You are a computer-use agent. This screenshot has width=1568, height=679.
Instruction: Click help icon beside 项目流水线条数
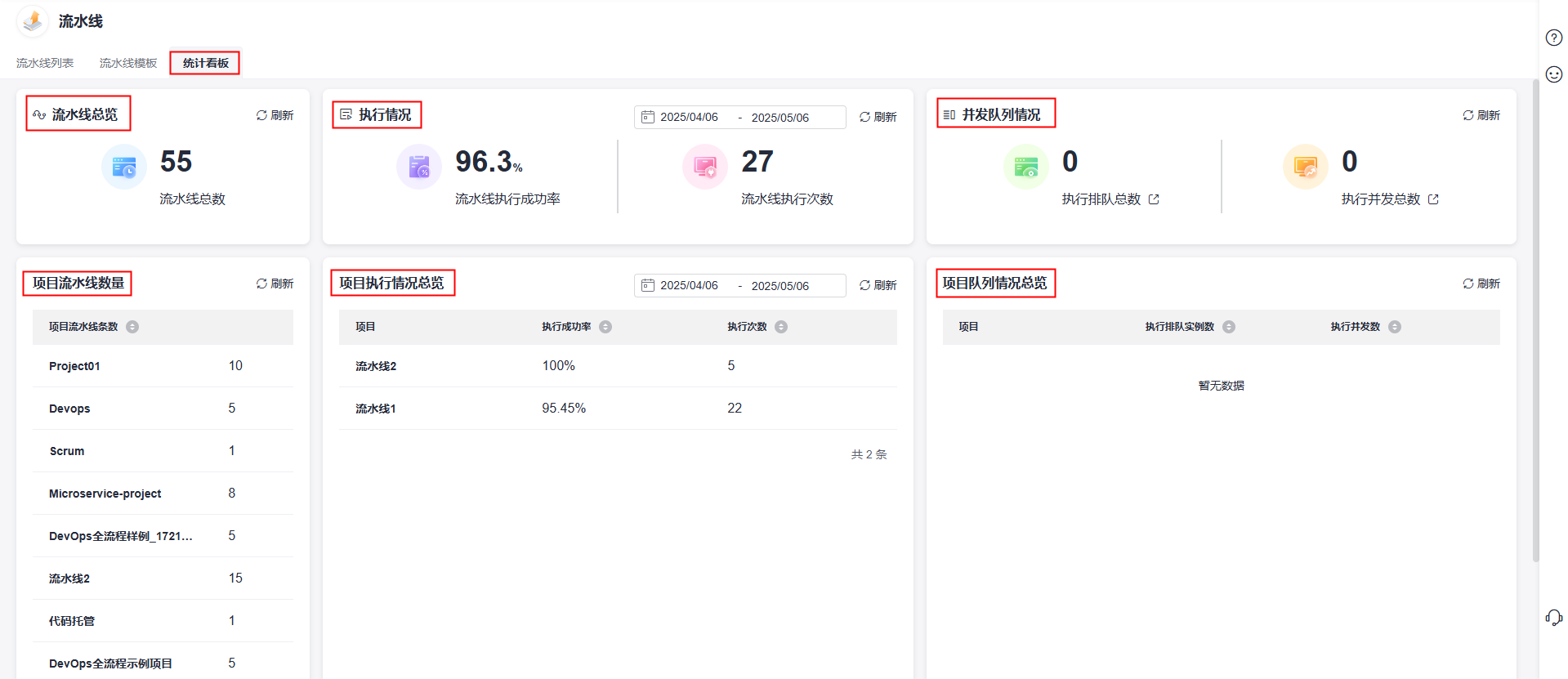click(132, 327)
